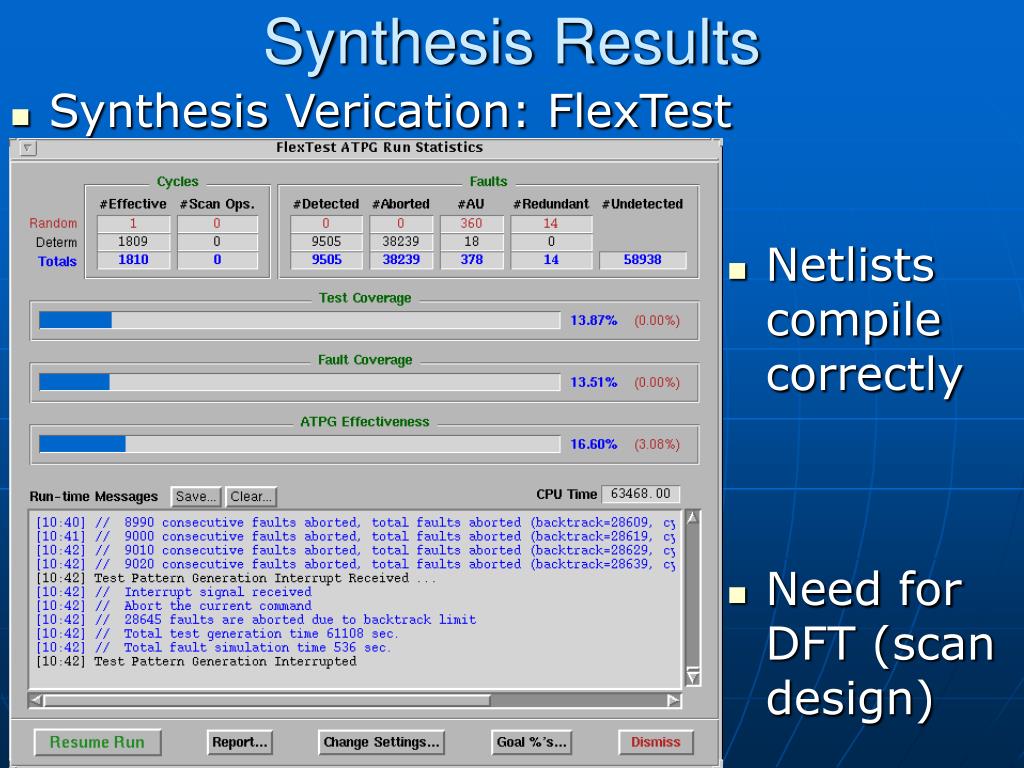Click the messages vertical scrollbar up arrow

(x=693, y=519)
